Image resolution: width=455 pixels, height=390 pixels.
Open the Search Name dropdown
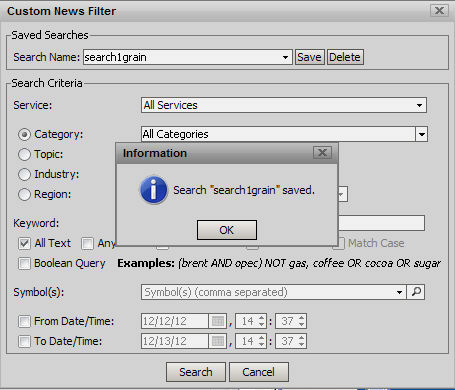coord(285,57)
